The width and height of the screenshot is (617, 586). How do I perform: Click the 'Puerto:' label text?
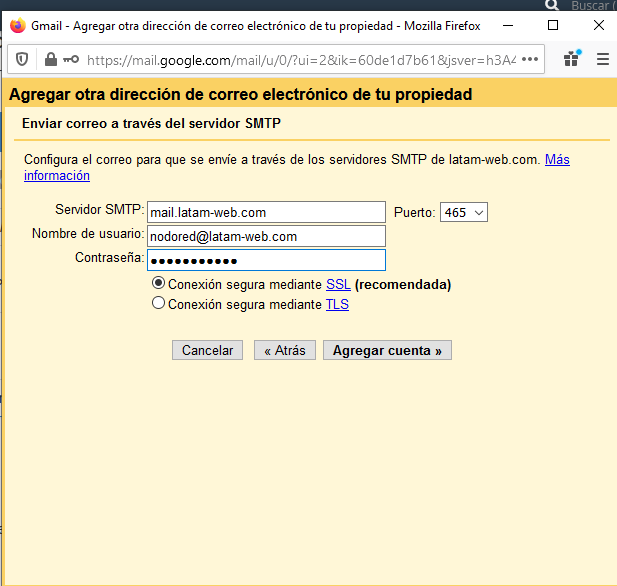[414, 213]
